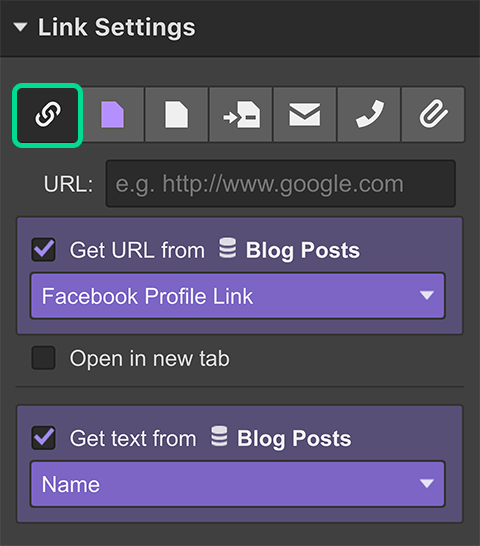Uncheck the Get text from Blog Posts checkbox
Viewport: 480px width, 546px height.
[44, 438]
